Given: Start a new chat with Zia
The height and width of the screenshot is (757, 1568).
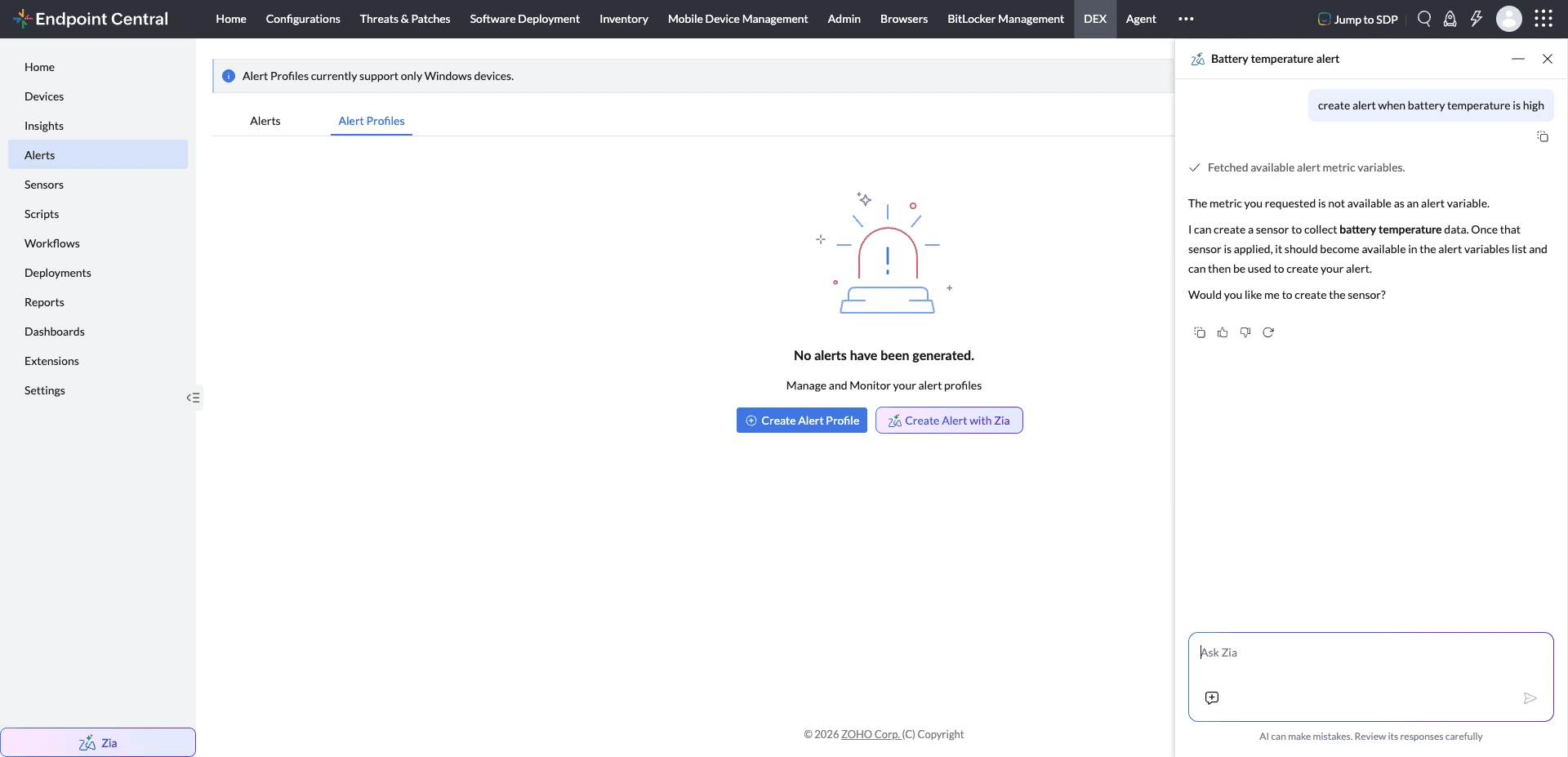Looking at the screenshot, I should (1212, 697).
